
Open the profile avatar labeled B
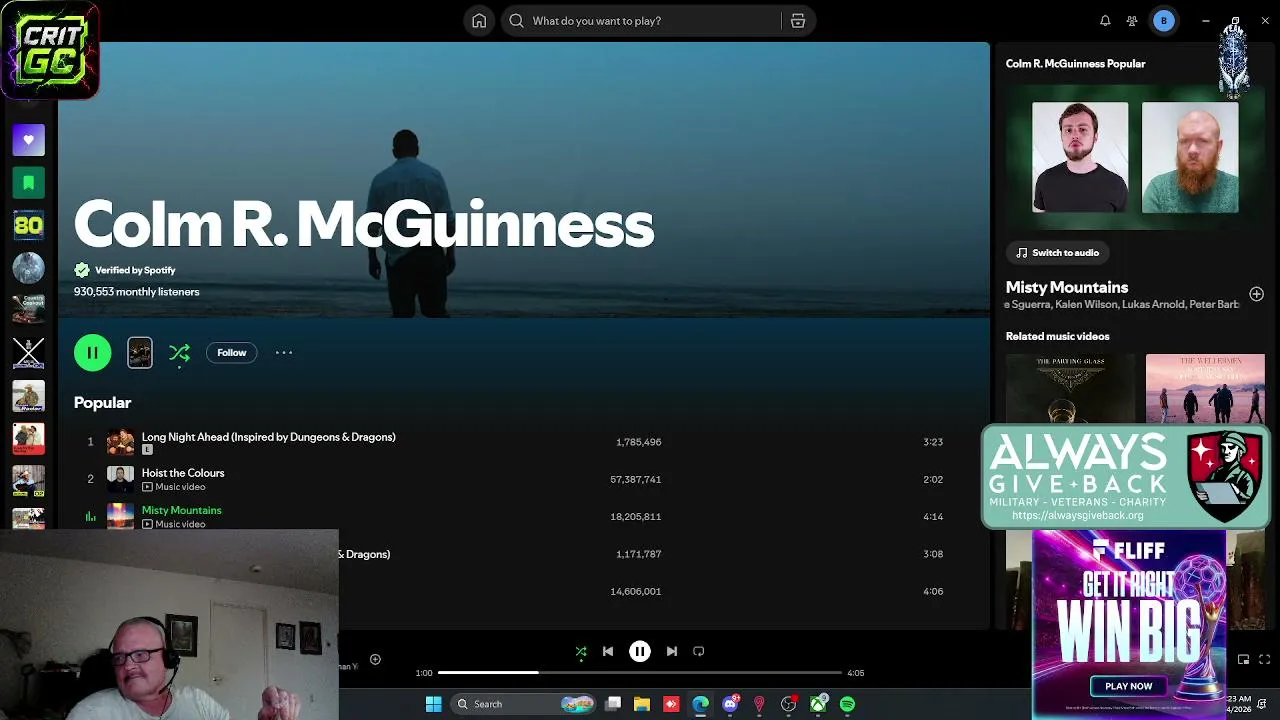point(1163,21)
